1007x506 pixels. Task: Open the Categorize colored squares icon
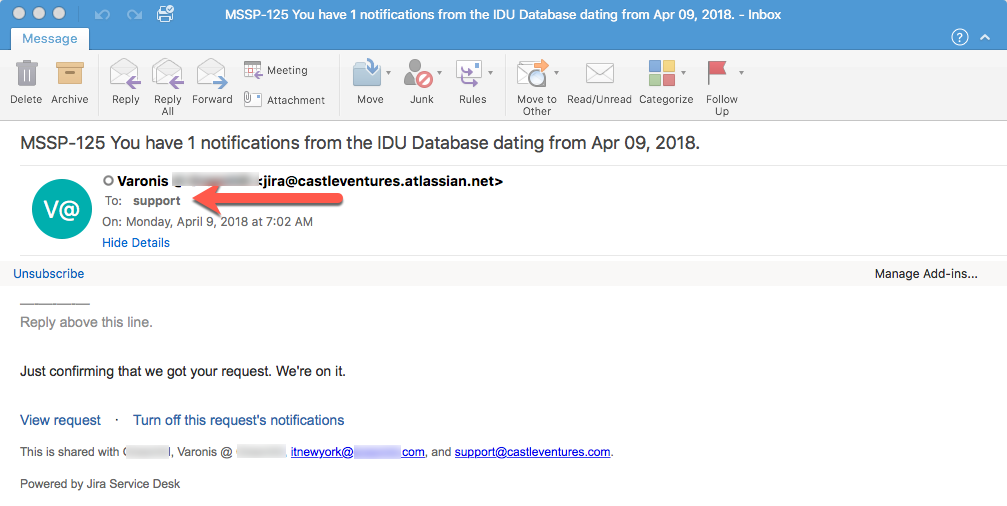[662, 73]
